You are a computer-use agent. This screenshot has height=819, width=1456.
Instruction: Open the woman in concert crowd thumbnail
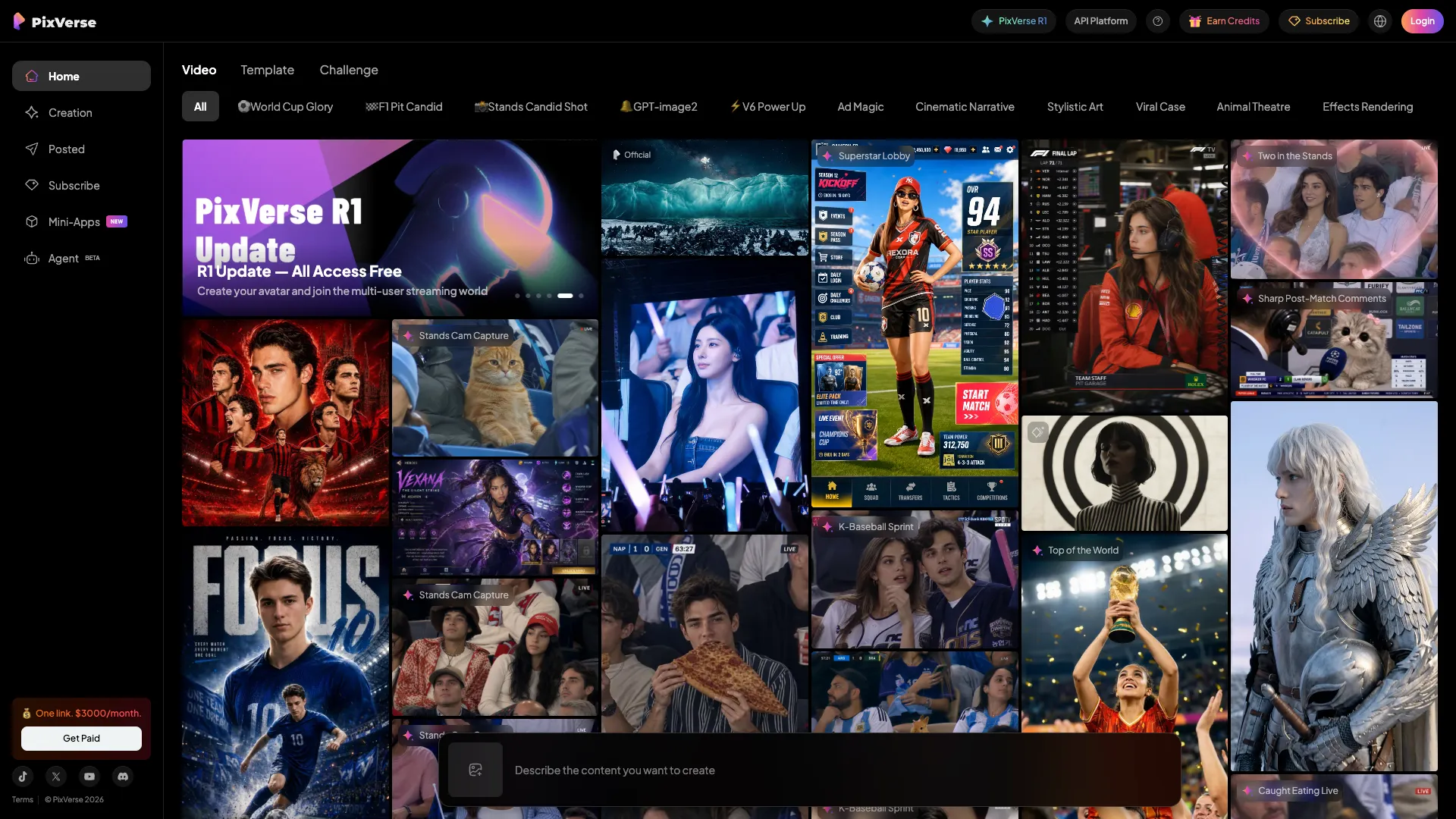[x=704, y=395]
